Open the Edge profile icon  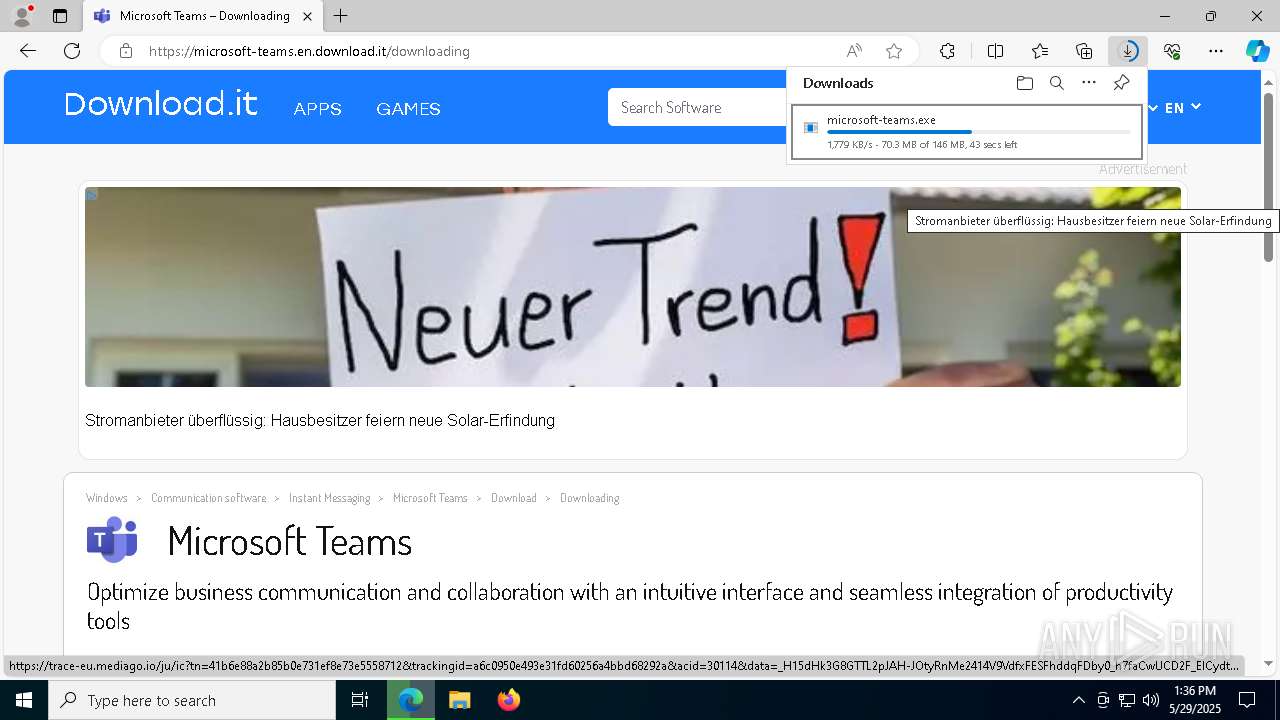21,16
